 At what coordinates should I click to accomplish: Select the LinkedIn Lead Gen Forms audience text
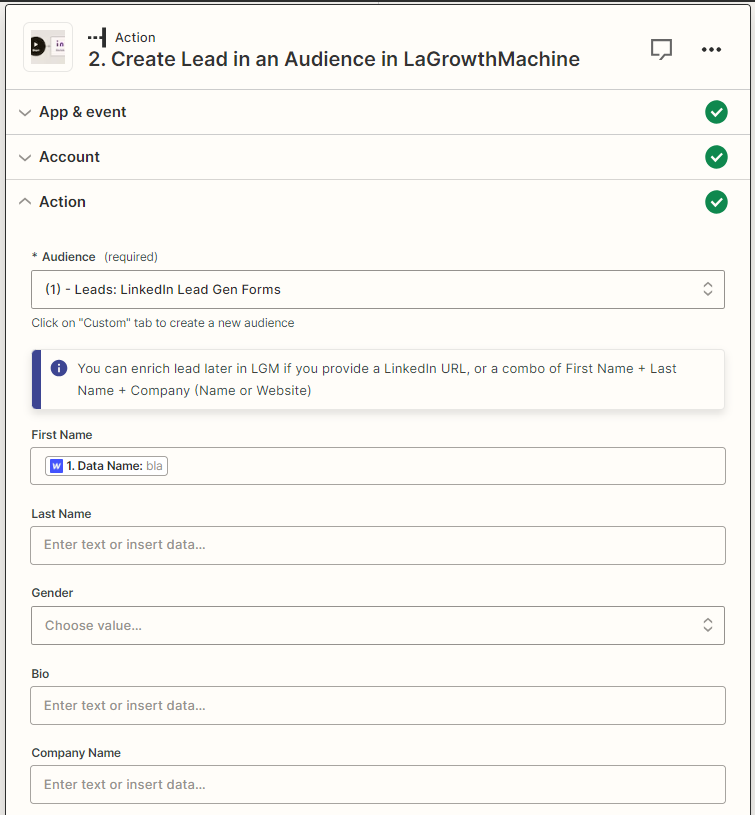(163, 289)
